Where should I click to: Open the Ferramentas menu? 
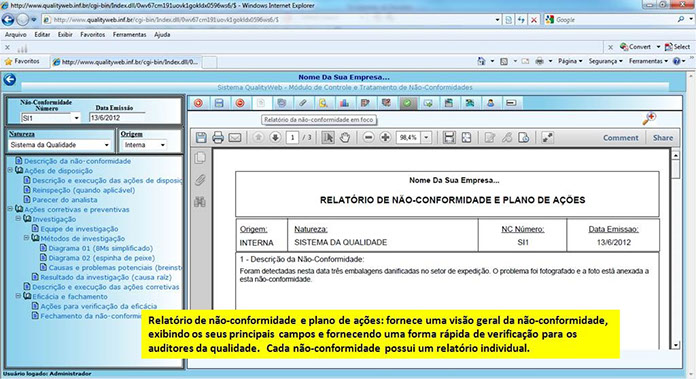click(x=129, y=35)
